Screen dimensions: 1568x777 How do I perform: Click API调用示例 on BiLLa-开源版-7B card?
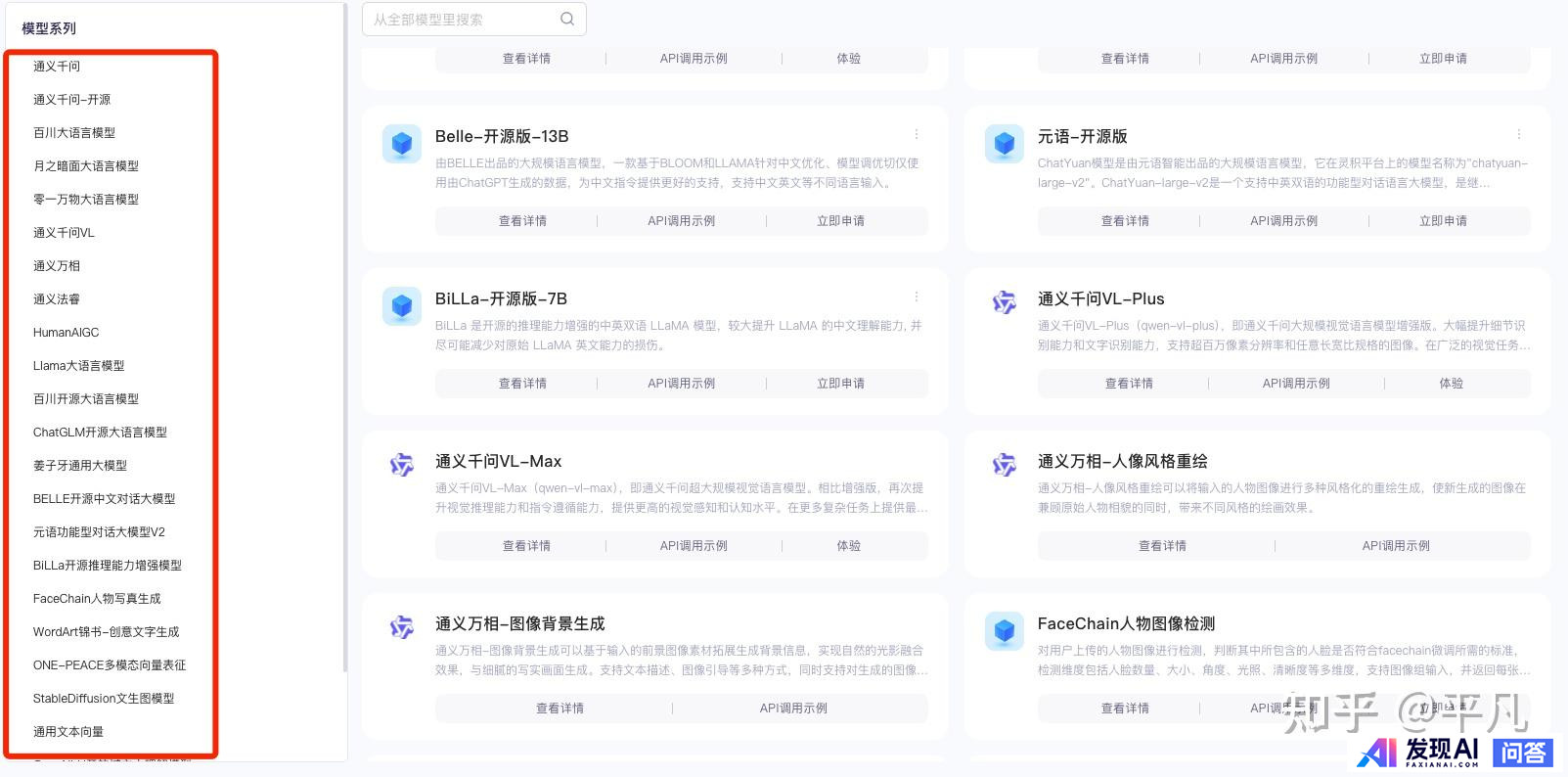pos(681,384)
